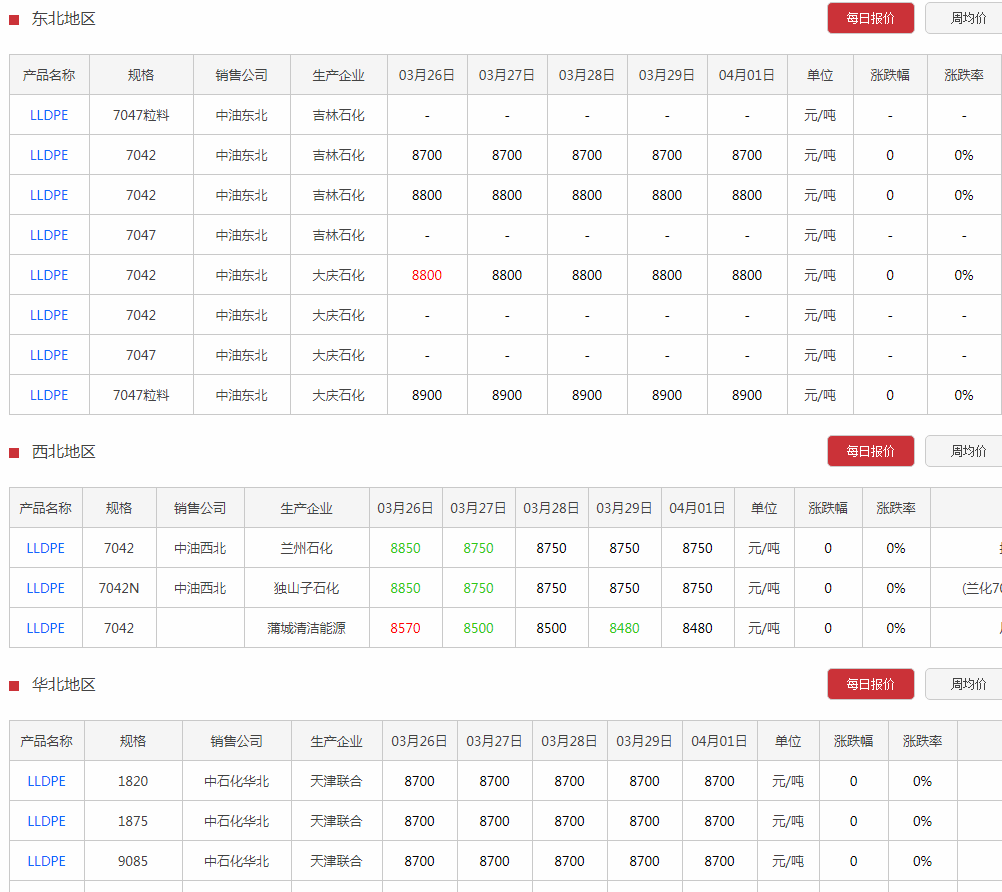Click red 8800 price in 大庆石化 row

427,275
